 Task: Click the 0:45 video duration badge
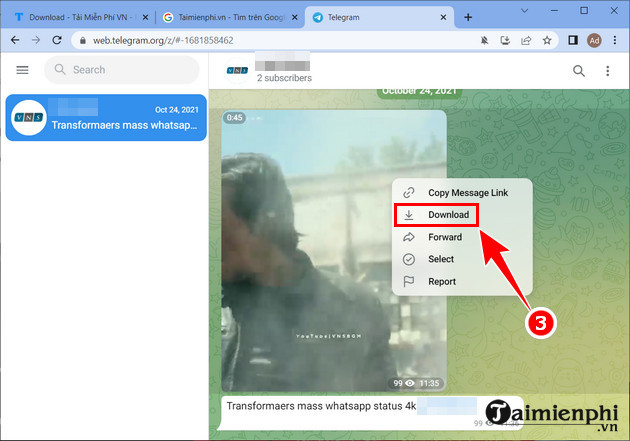[x=234, y=118]
